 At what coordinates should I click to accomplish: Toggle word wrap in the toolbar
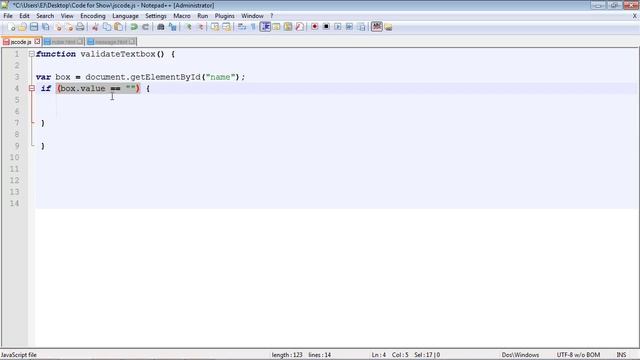[x=242, y=27]
